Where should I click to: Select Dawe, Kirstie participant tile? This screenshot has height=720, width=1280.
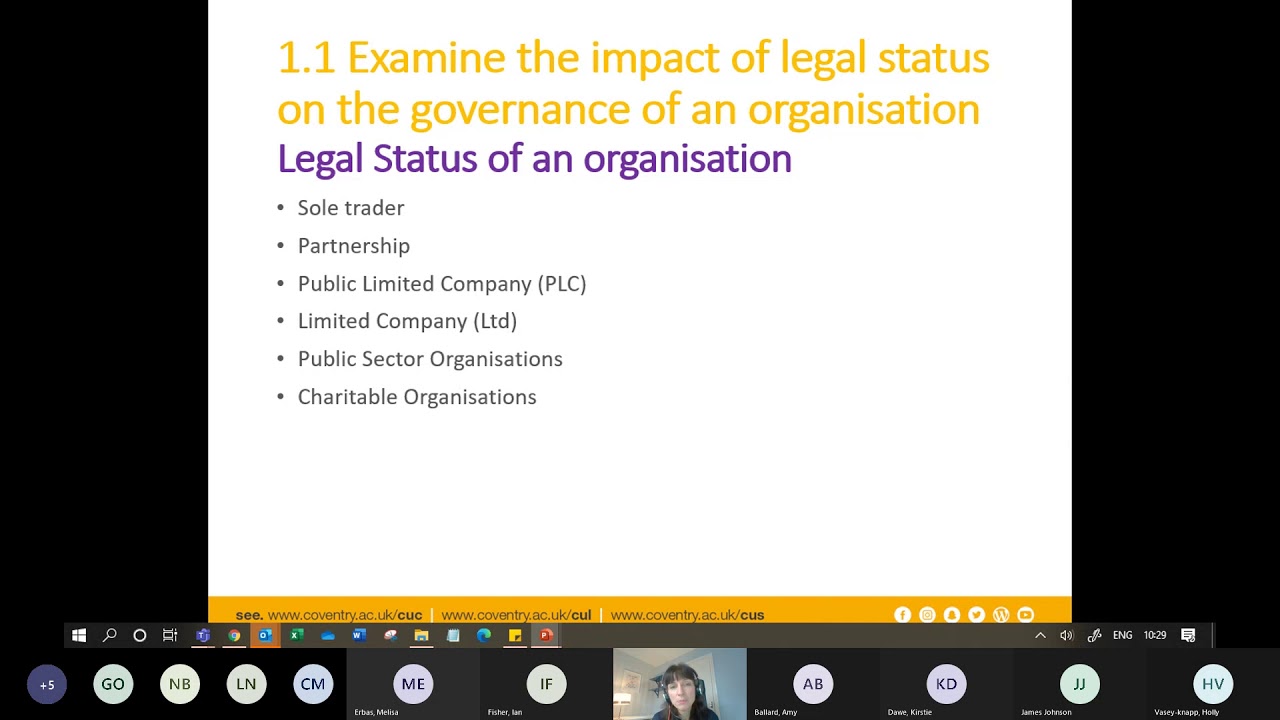[x=946, y=684]
